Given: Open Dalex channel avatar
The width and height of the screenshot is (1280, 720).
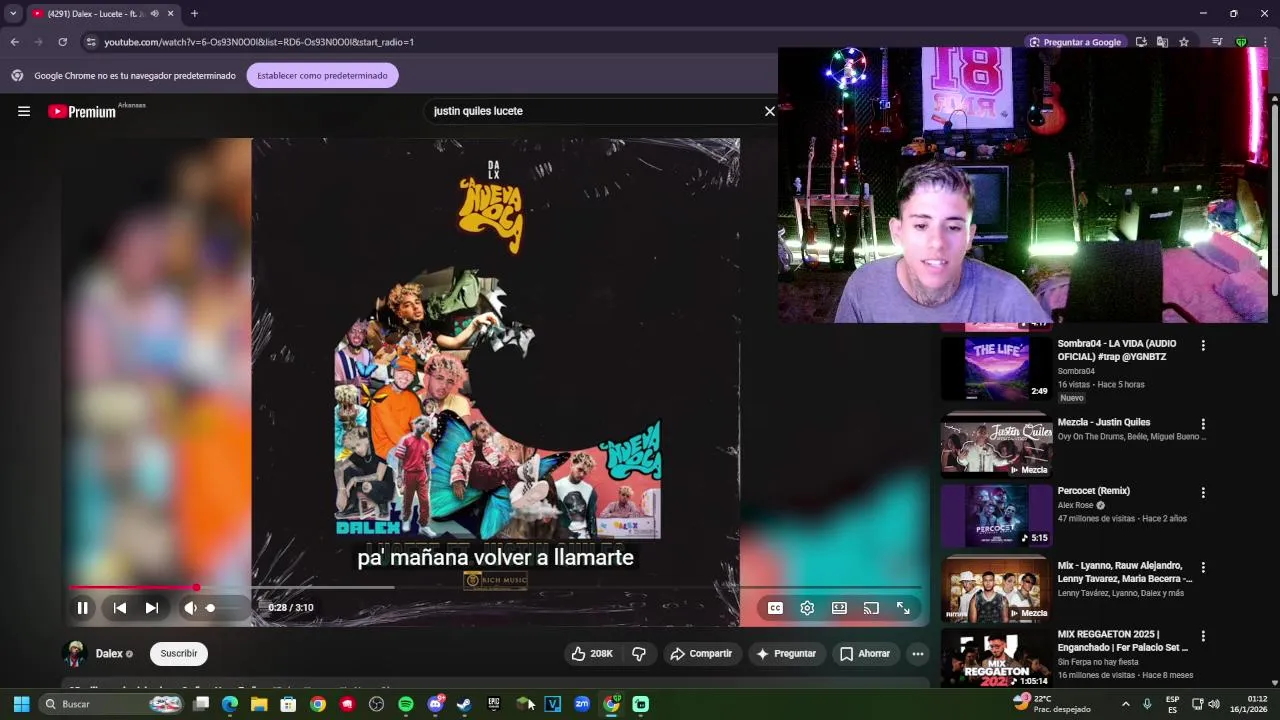Looking at the screenshot, I should click(75, 654).
